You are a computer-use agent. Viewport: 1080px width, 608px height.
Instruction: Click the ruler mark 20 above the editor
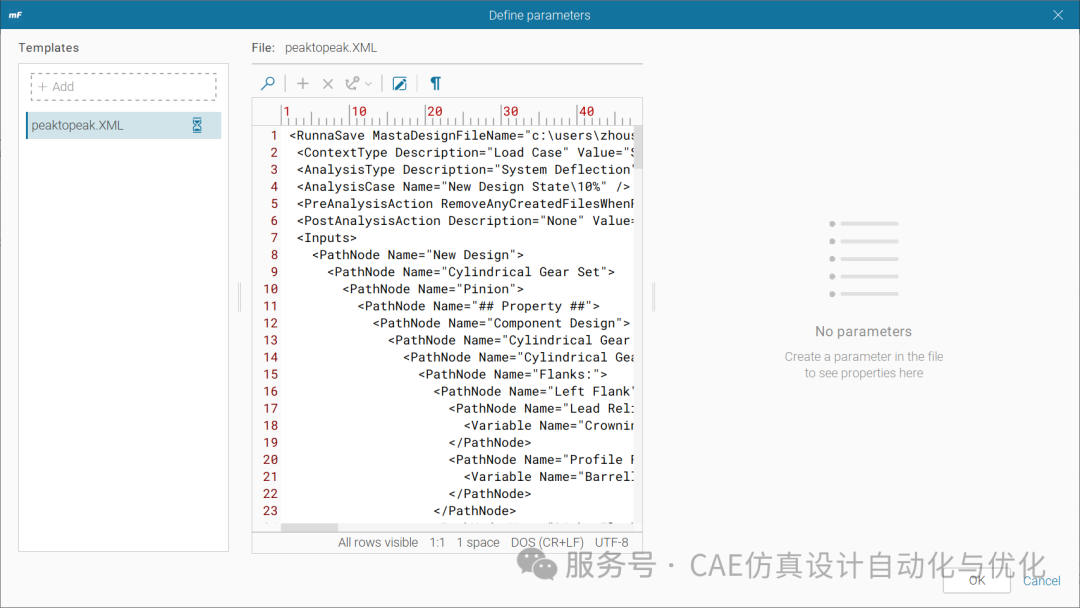tap(434, 112)
